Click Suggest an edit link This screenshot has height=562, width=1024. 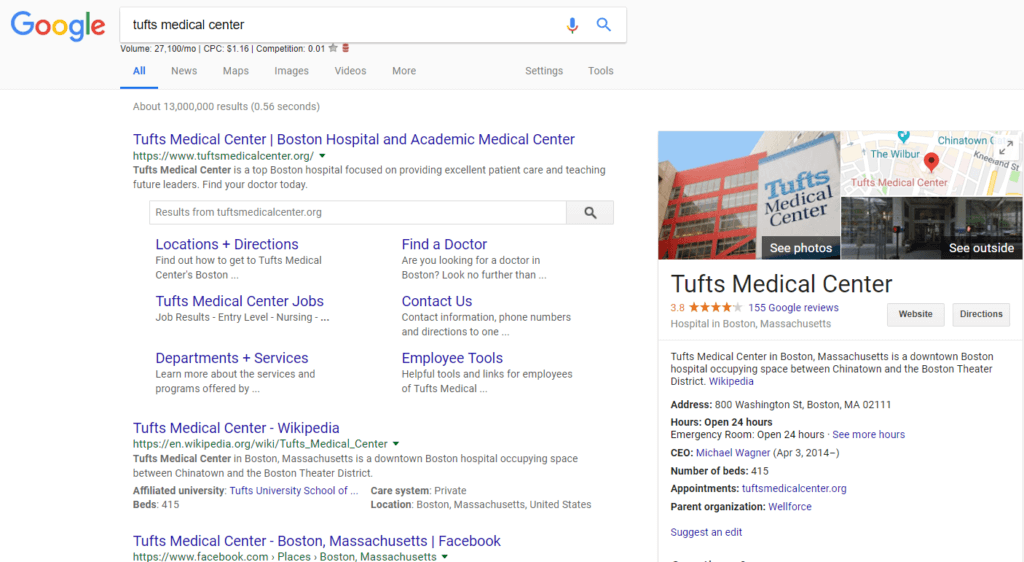click(x=706, y=532)
